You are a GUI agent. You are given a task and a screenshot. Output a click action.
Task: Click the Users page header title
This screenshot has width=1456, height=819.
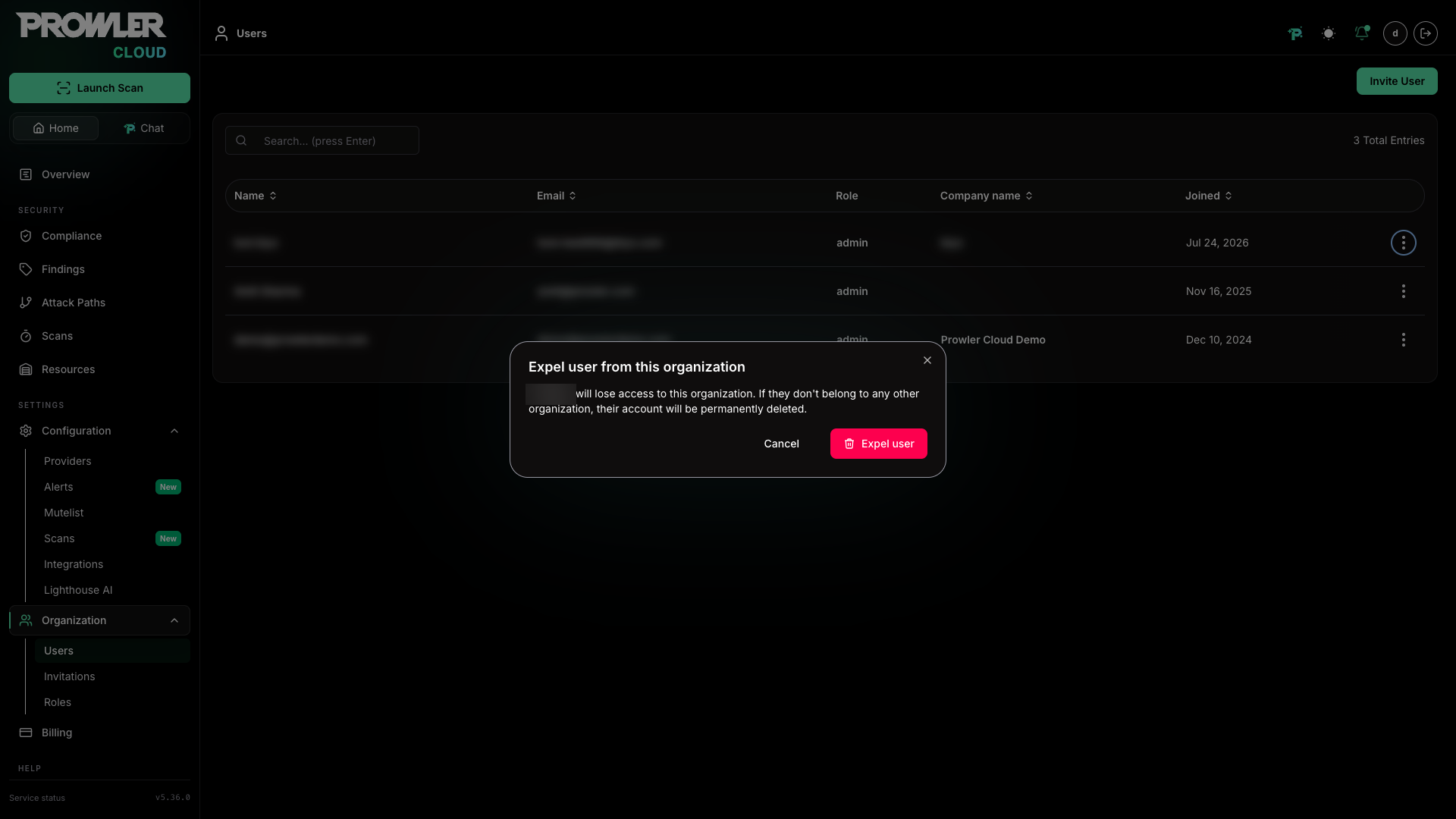(x=251, y=33)
